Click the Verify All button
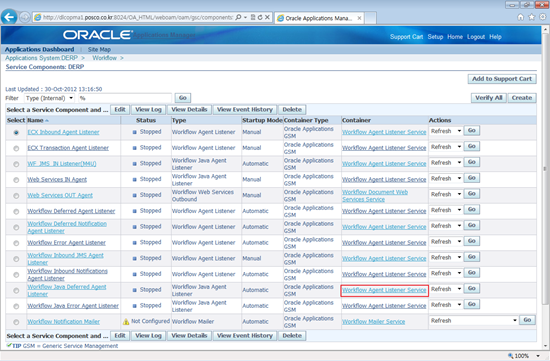The height and width of the screenshot is (361, 550). pos(489,98)
